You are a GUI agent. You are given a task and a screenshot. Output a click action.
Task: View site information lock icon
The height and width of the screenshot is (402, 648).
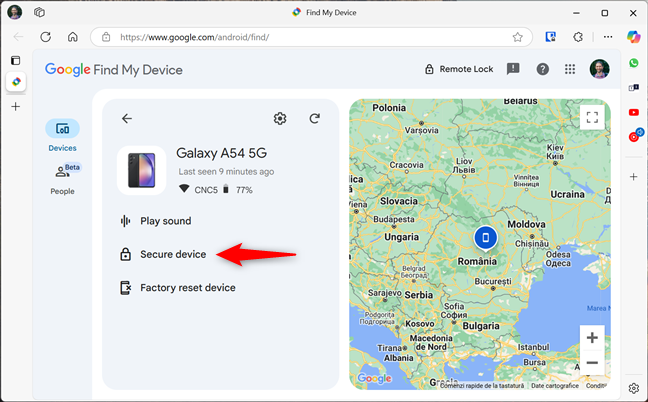106,37
